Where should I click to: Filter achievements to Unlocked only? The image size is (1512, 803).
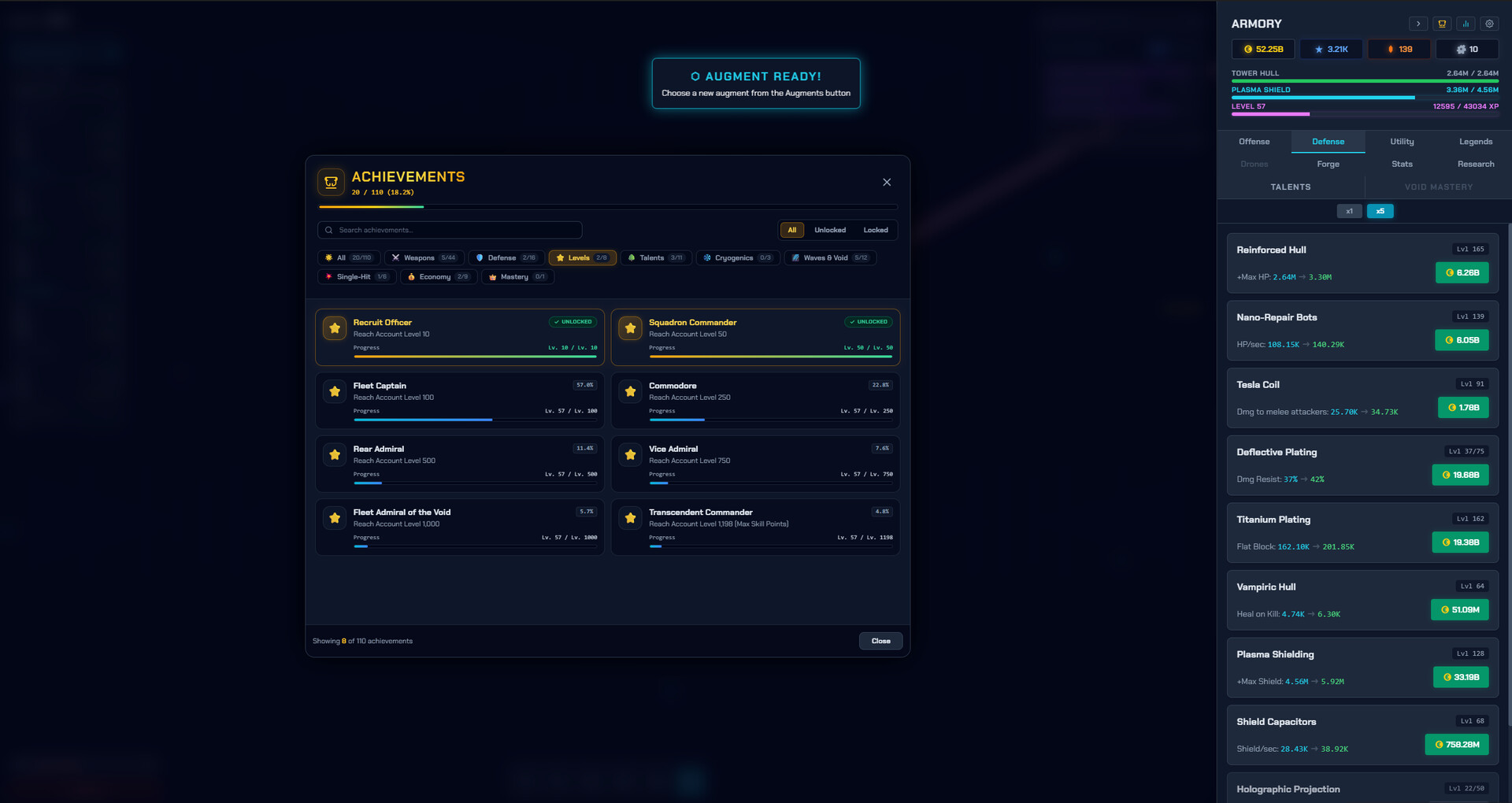click(830, 230)
